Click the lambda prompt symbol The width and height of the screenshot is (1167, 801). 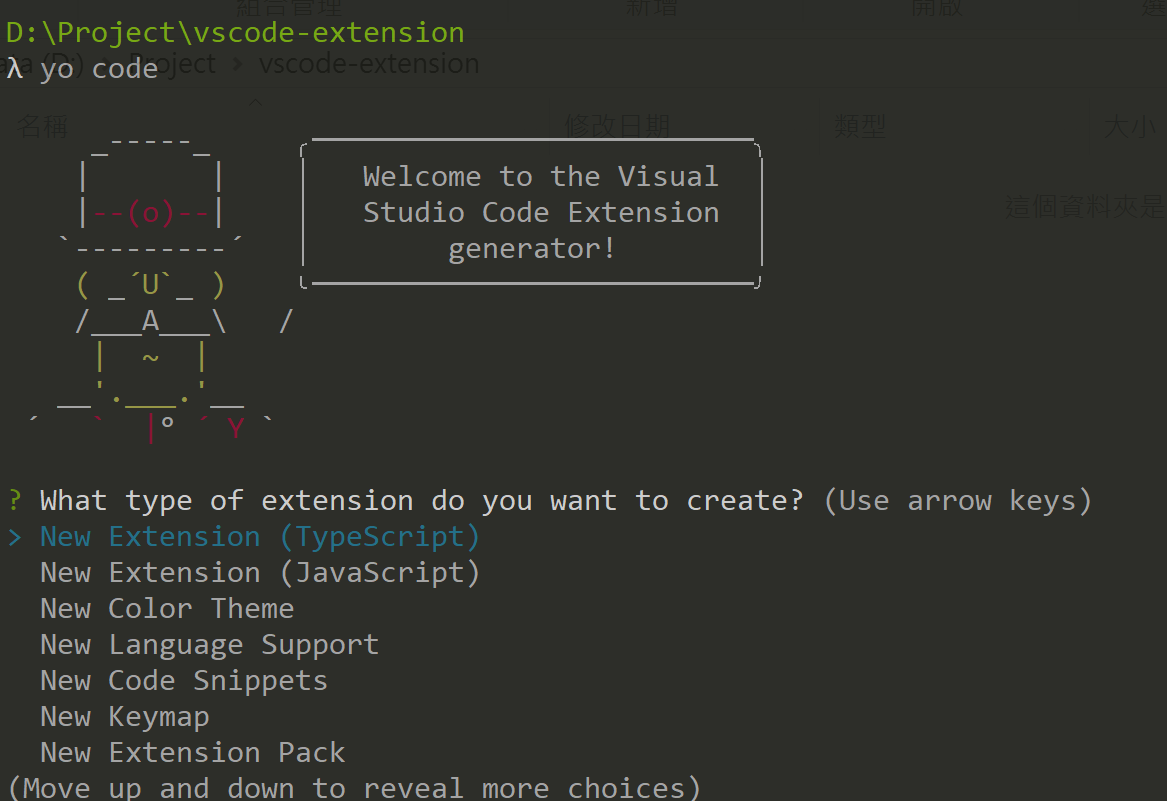tap(14, 68)
